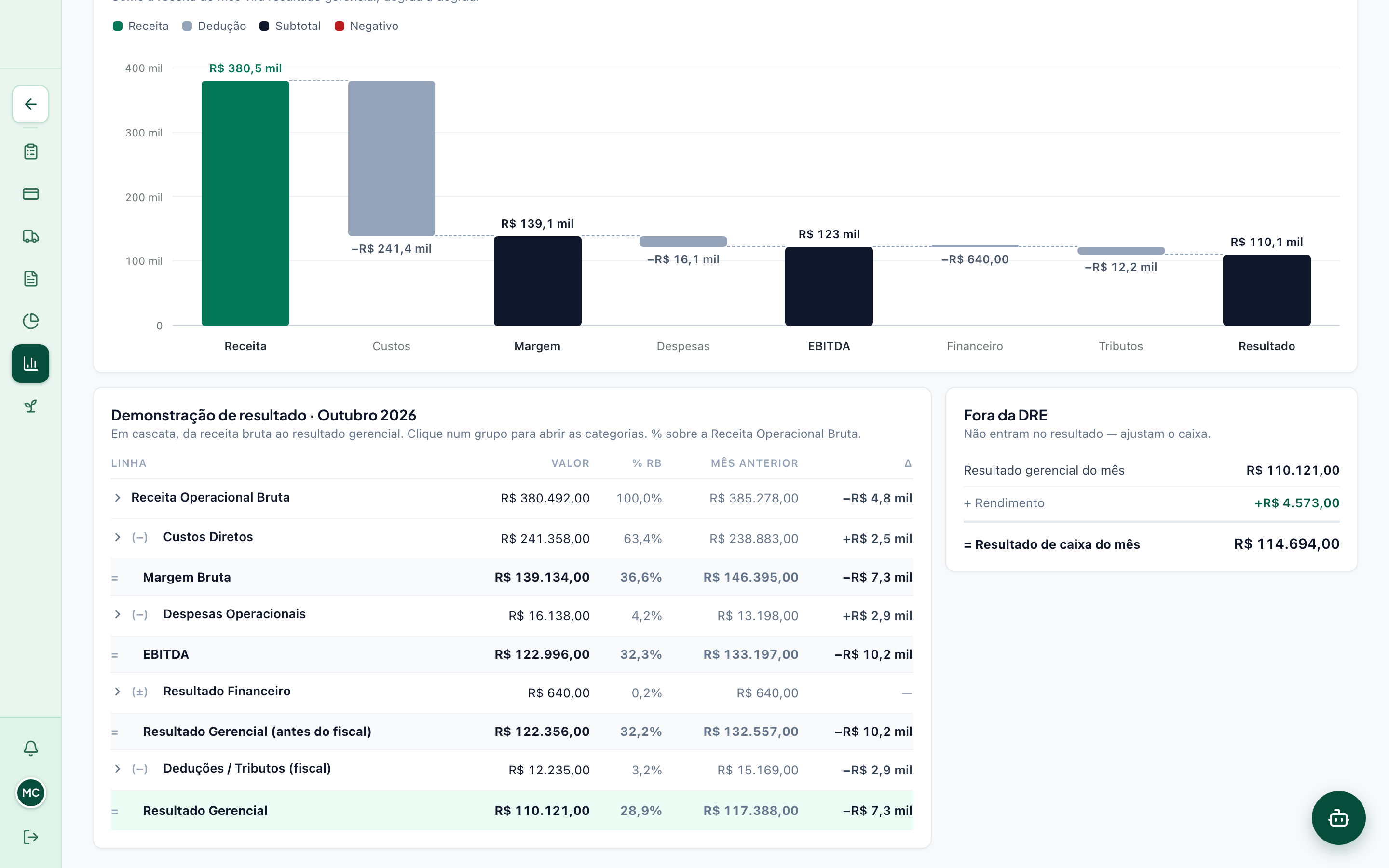Open the chatbot assistant floating button
Viewport: 1389px width, 868px height.
point(1338,817)
